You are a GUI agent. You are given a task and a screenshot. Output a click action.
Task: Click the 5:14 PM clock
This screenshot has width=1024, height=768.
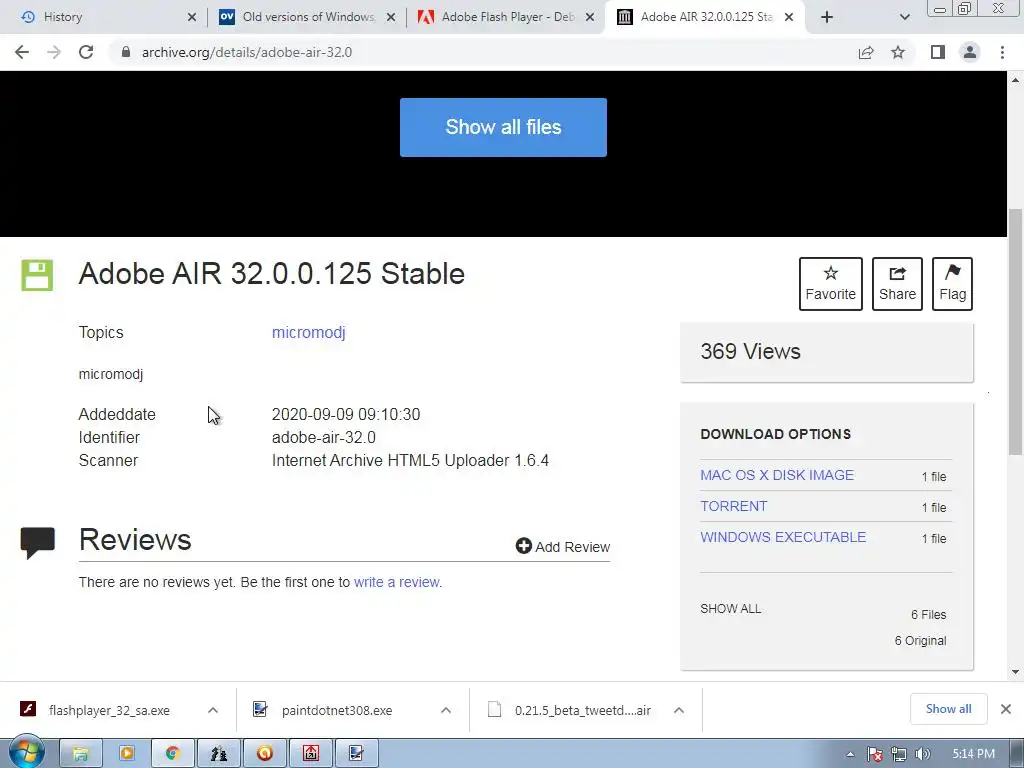[973, 754]
